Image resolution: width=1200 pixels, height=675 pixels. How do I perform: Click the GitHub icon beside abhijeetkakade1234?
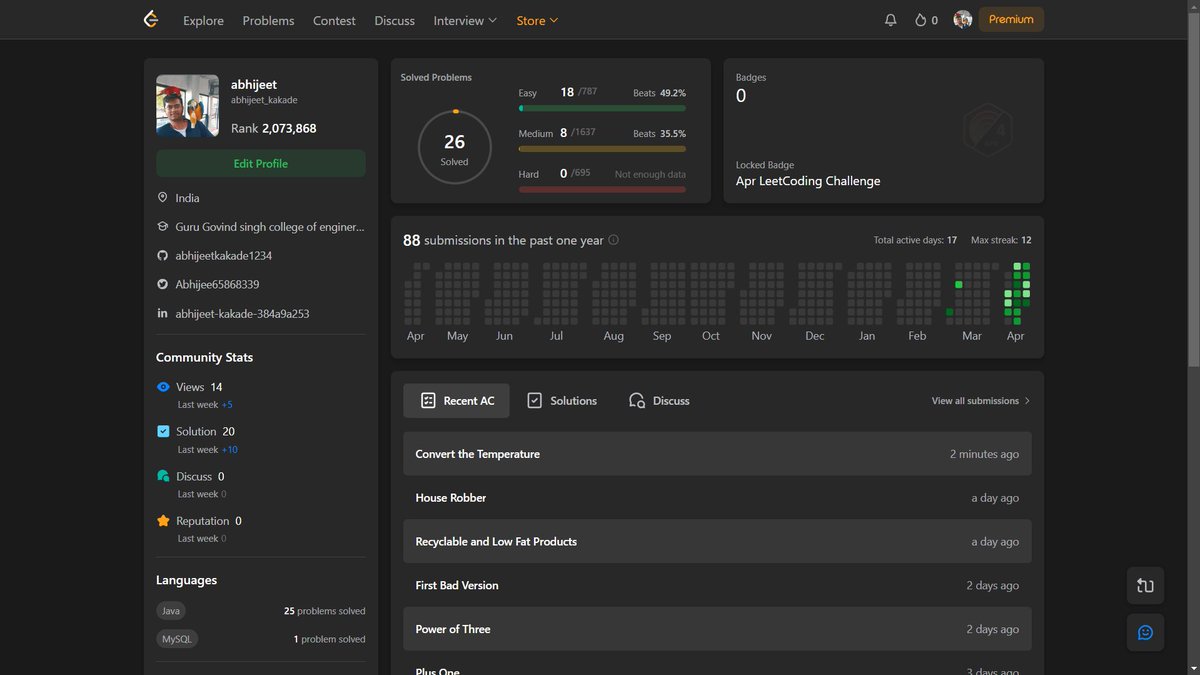(162, 256)
